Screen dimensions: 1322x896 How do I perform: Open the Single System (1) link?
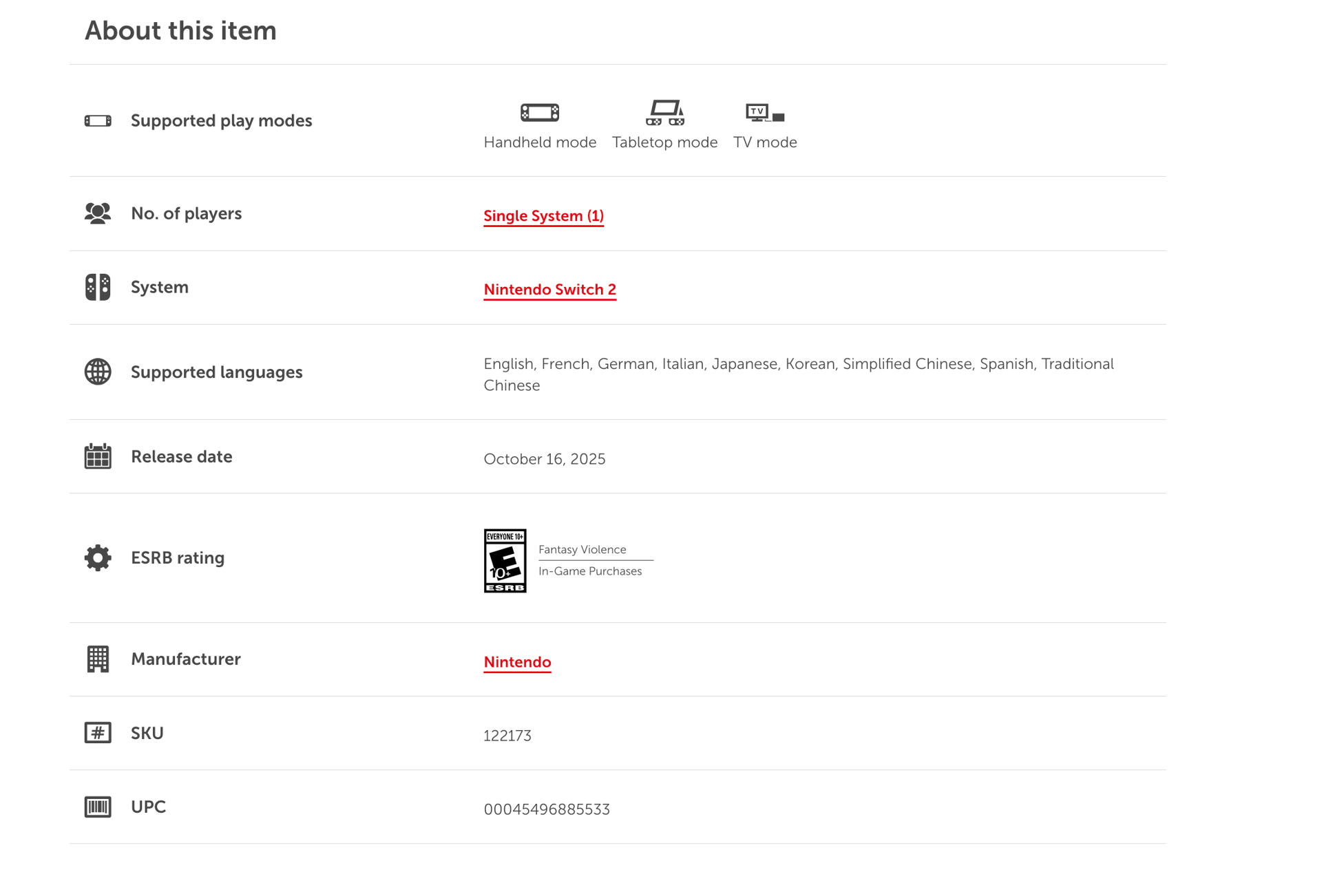click(543, 216)
